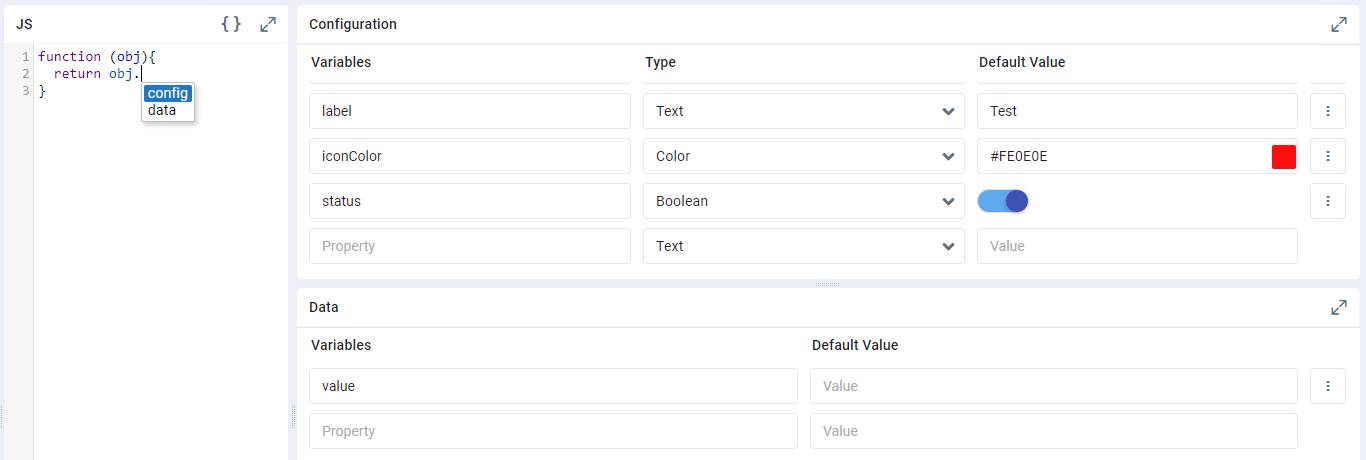This screenshot has width=1366, height=460.
Task: Open Type dropdown for label variable
Action: click(x=803, y=111)
